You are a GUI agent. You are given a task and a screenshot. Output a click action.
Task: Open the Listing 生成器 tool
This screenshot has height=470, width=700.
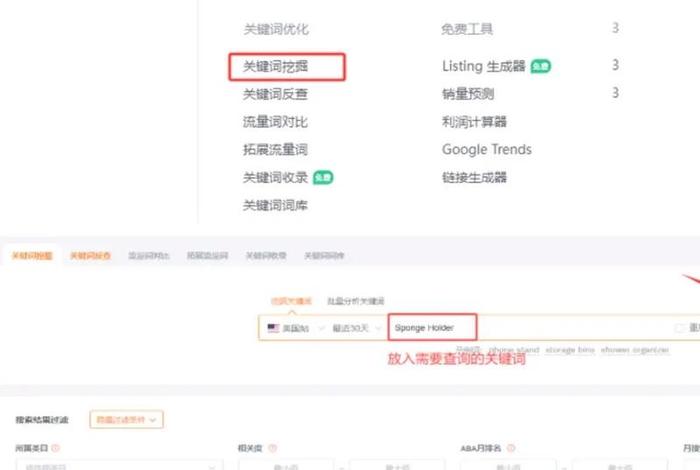(483, 66)
